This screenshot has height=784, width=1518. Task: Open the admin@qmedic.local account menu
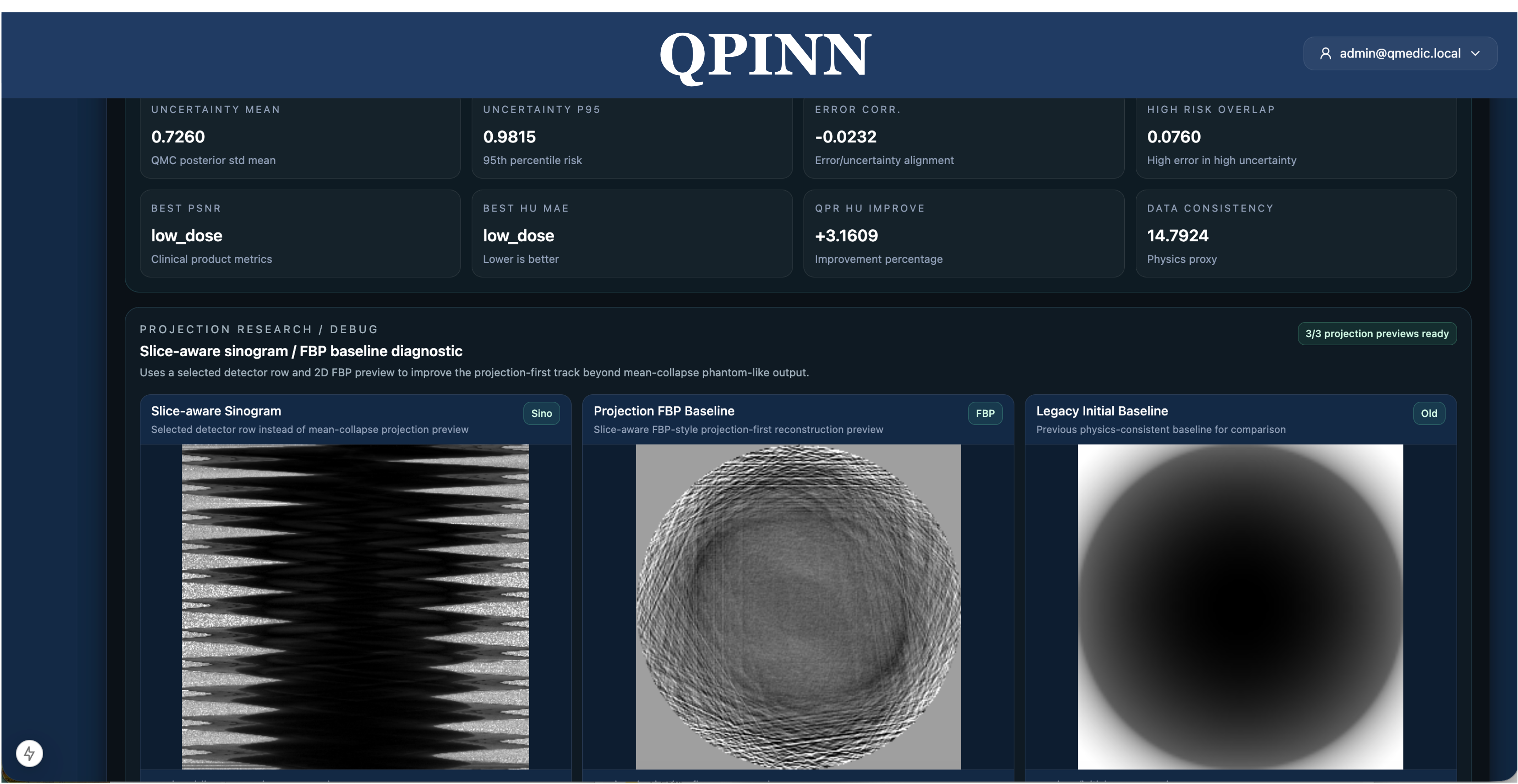point(1399,54)
